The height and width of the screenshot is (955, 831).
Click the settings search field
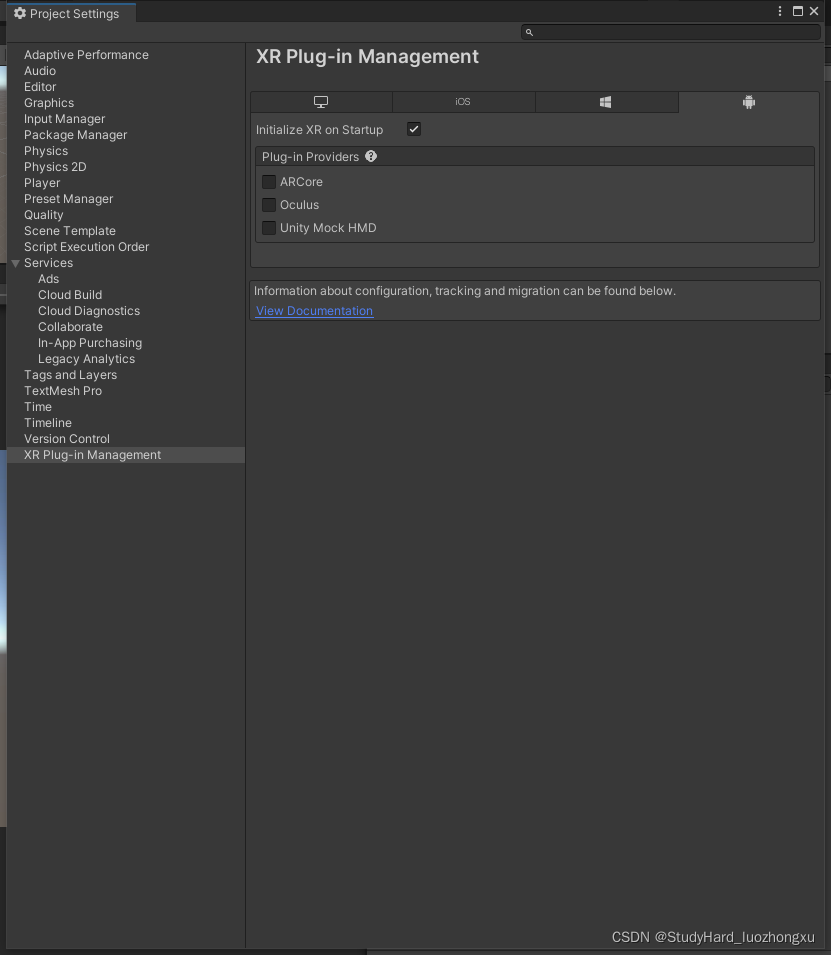671,32
